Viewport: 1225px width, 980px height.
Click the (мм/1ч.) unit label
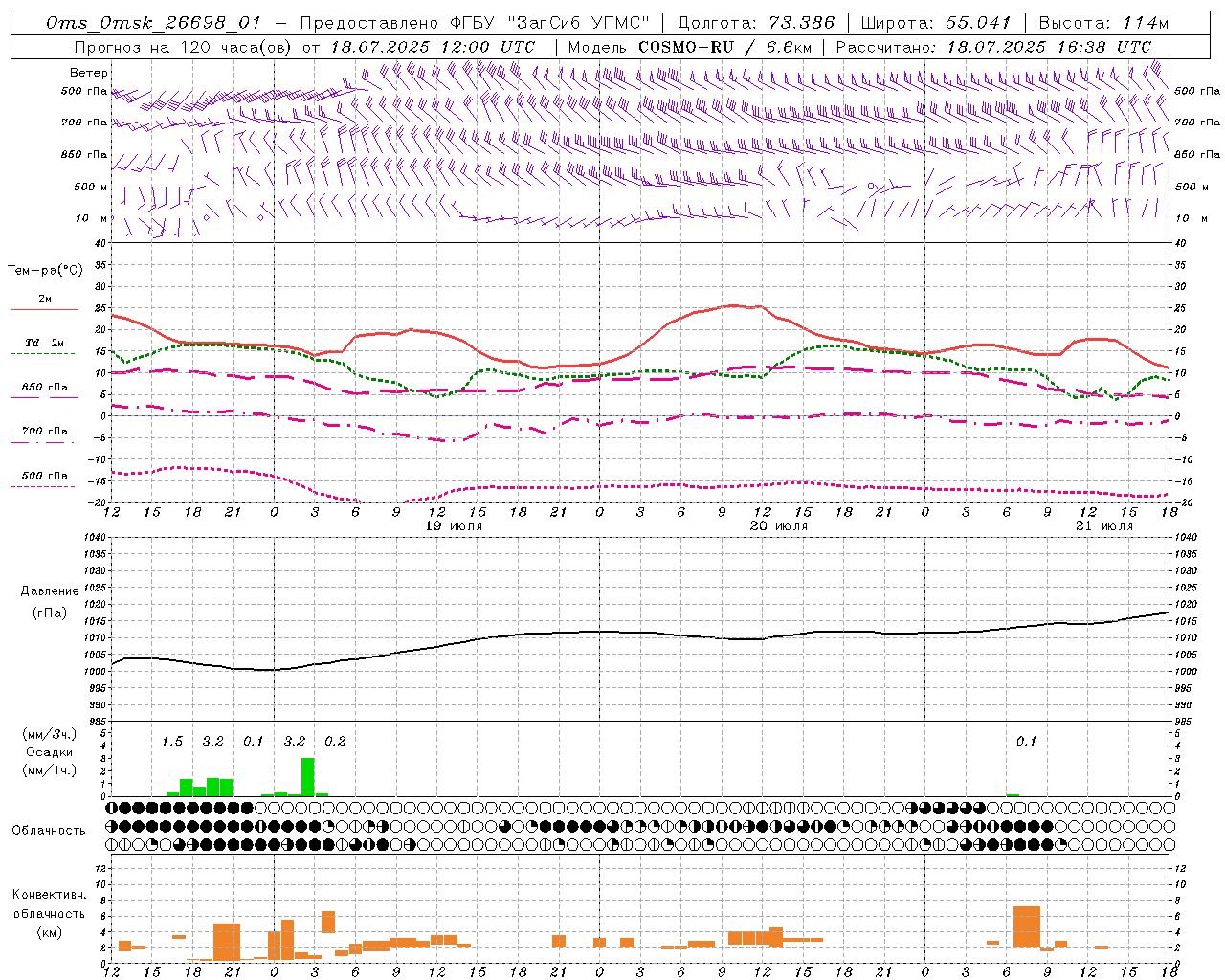click(48, 770)
